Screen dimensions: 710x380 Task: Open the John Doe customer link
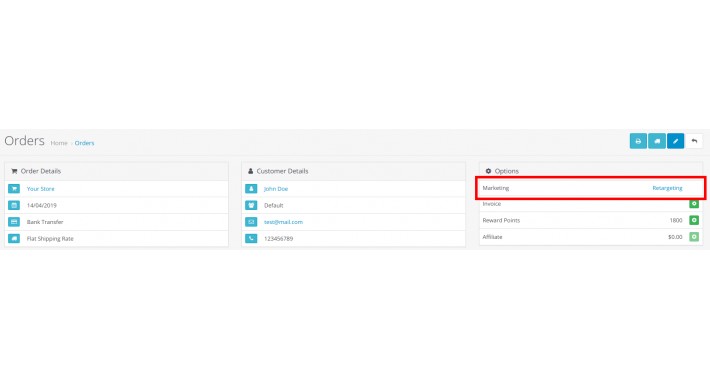click(276, 189)
